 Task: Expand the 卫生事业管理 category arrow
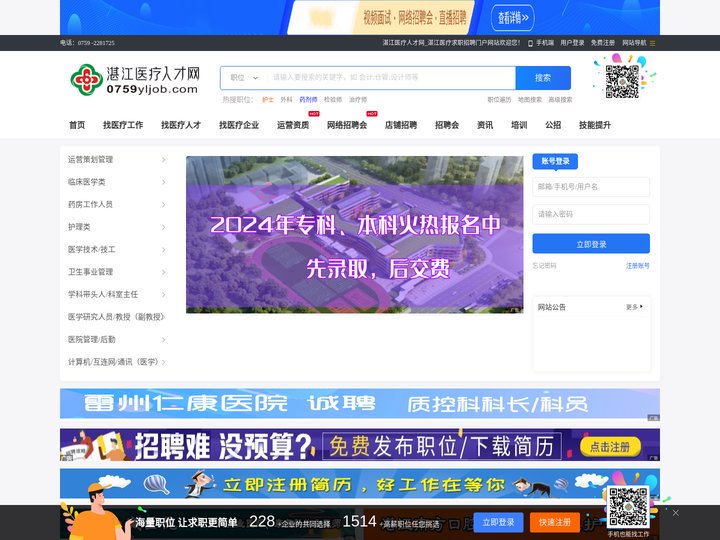(163, 272)
